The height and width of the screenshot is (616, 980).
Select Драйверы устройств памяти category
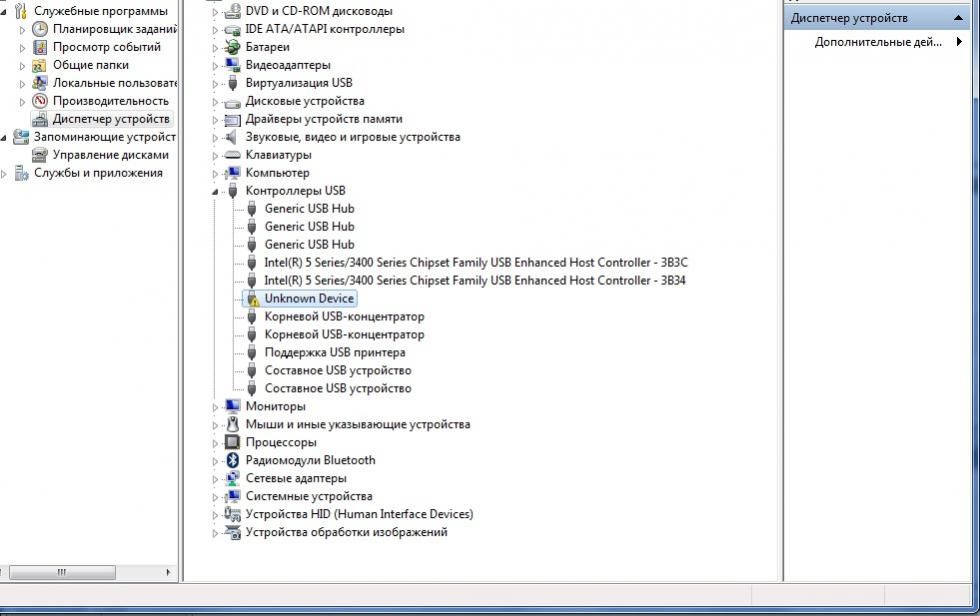point(324,119)
